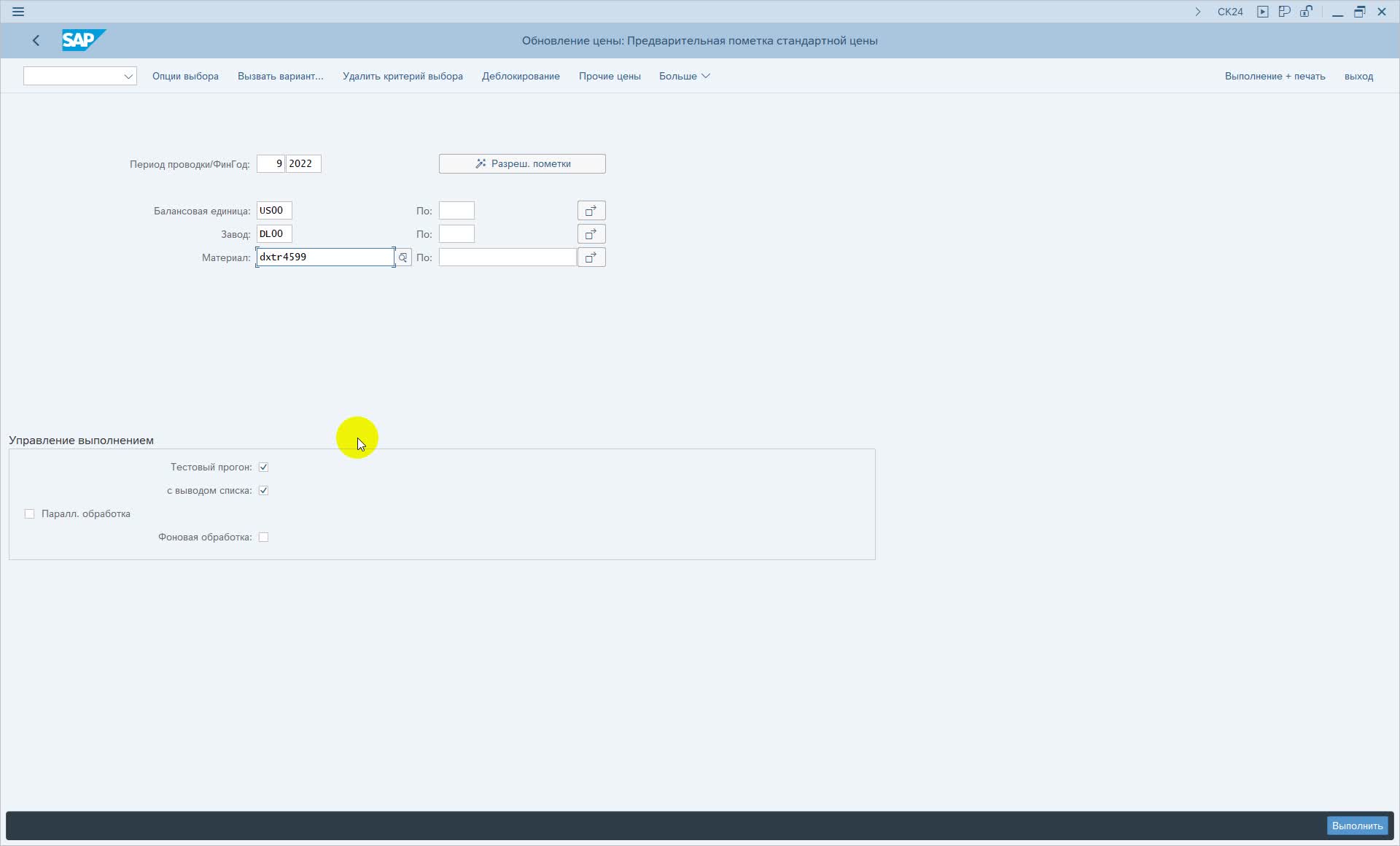Screen dimensions: 1400x846
Task: Click the CK24 transaction code label
Action: pyautogui.click(x=1230, y=12)
